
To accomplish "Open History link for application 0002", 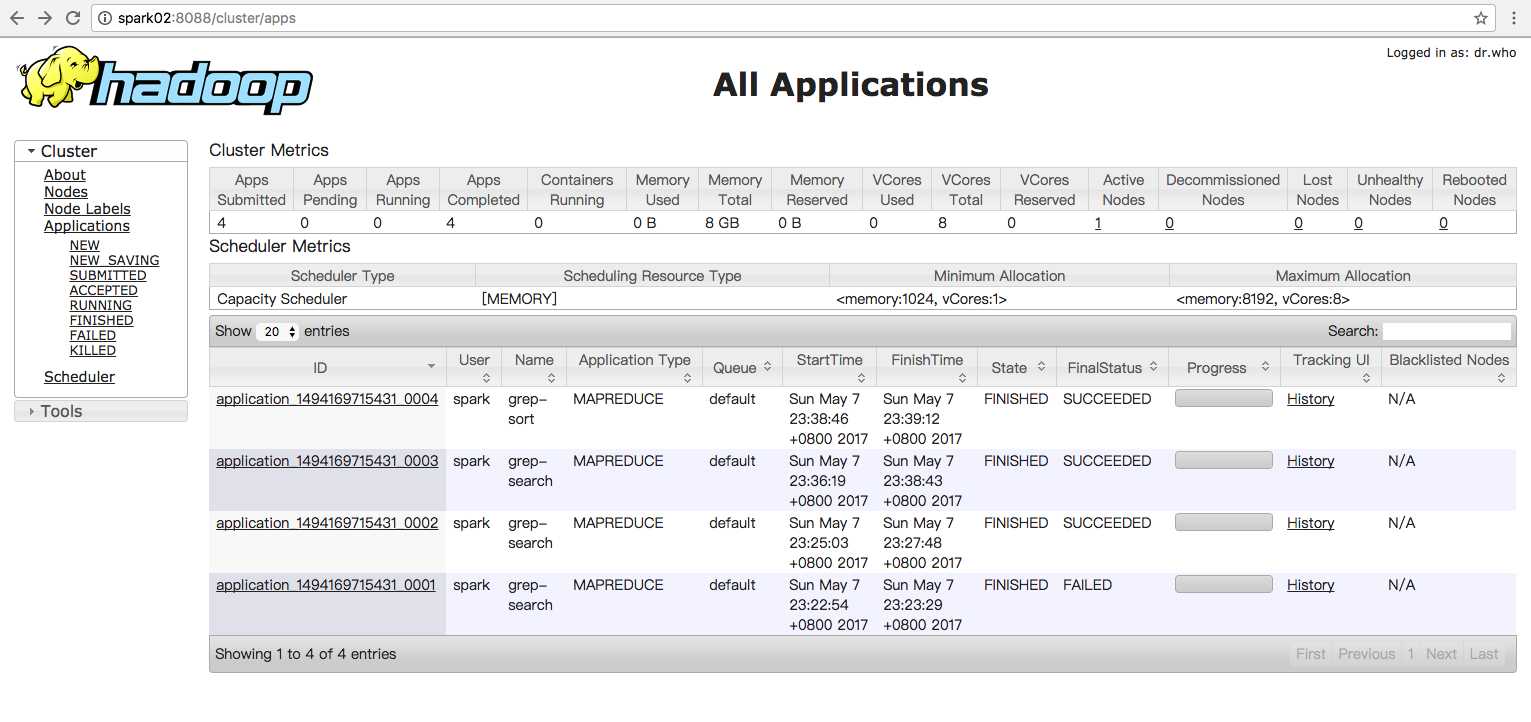I will click(1311, 523).
